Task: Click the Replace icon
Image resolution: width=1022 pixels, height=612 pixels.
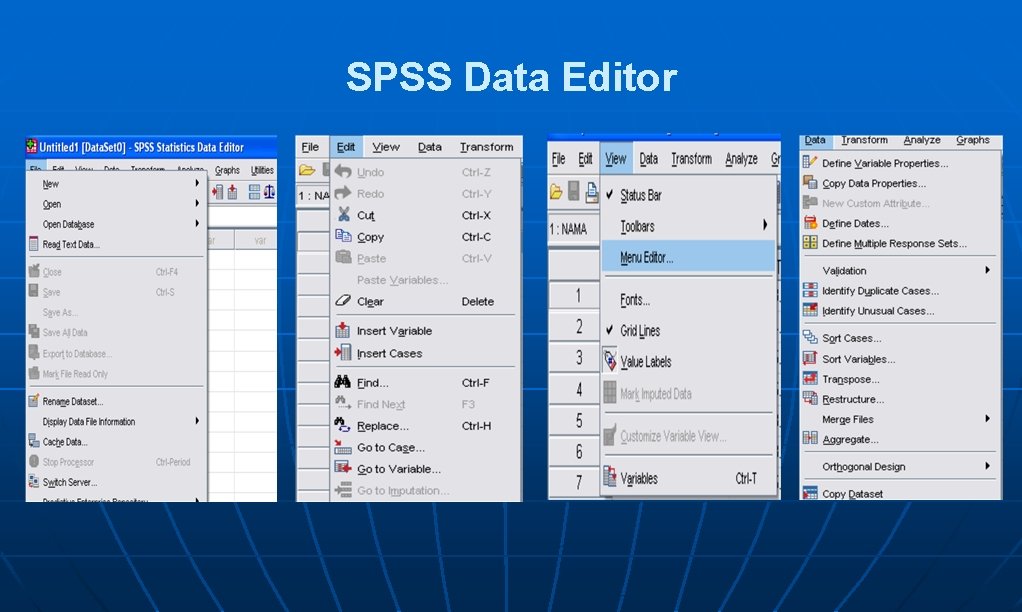Action: click(x=343, y=425)
